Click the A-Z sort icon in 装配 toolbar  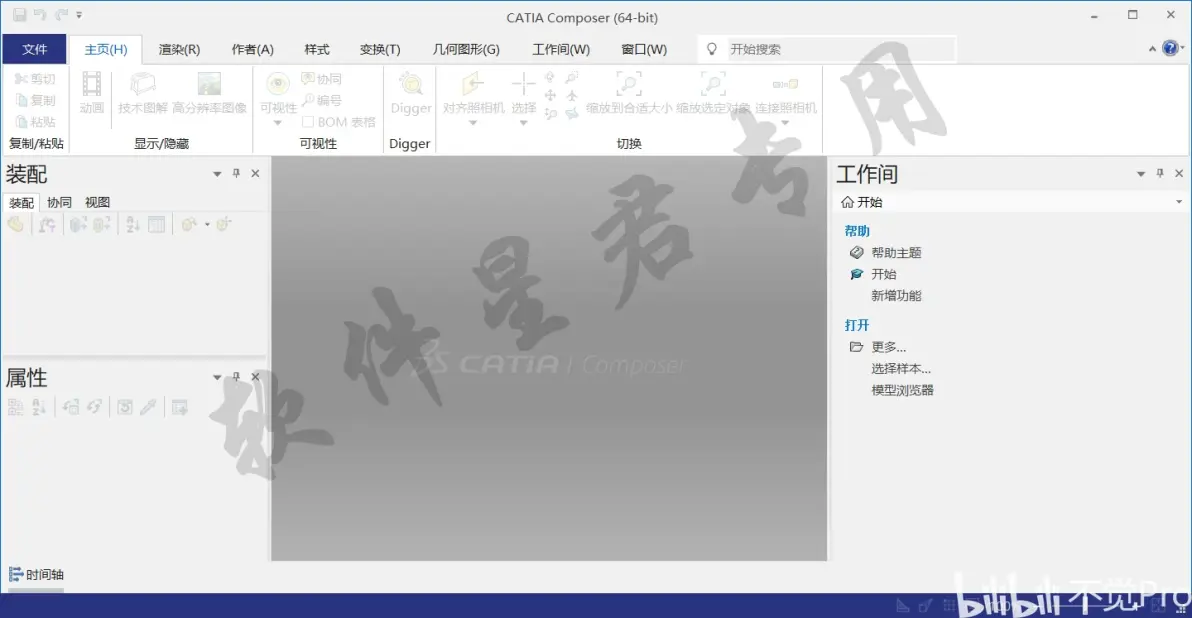point(133,224)
